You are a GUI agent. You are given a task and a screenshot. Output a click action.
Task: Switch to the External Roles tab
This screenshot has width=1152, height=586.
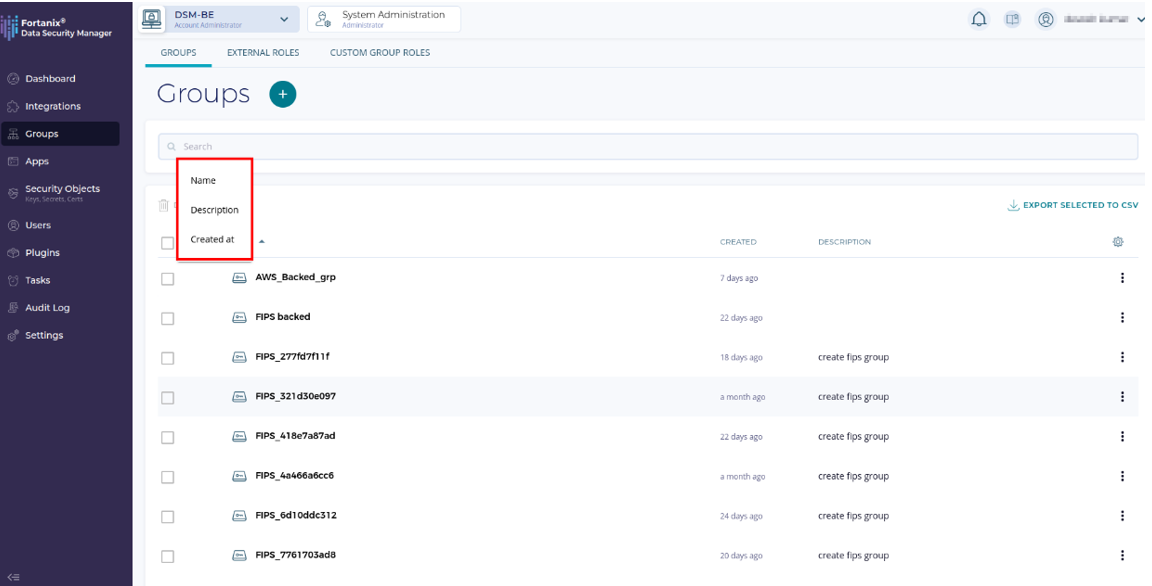[263, 53]
